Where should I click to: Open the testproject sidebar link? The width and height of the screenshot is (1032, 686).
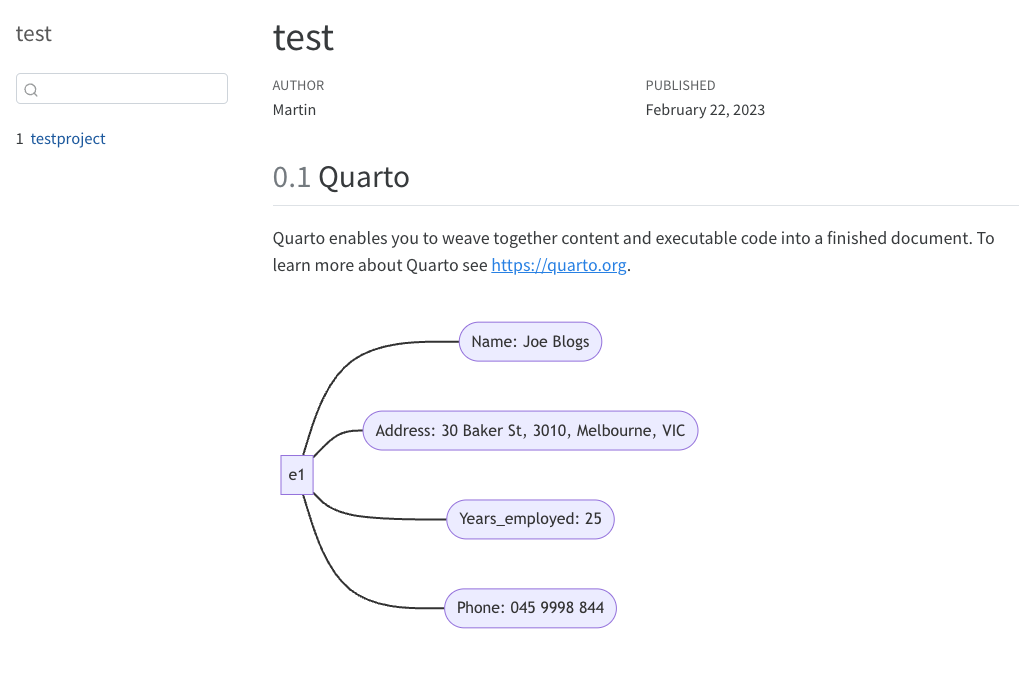(x=68, y=139)
